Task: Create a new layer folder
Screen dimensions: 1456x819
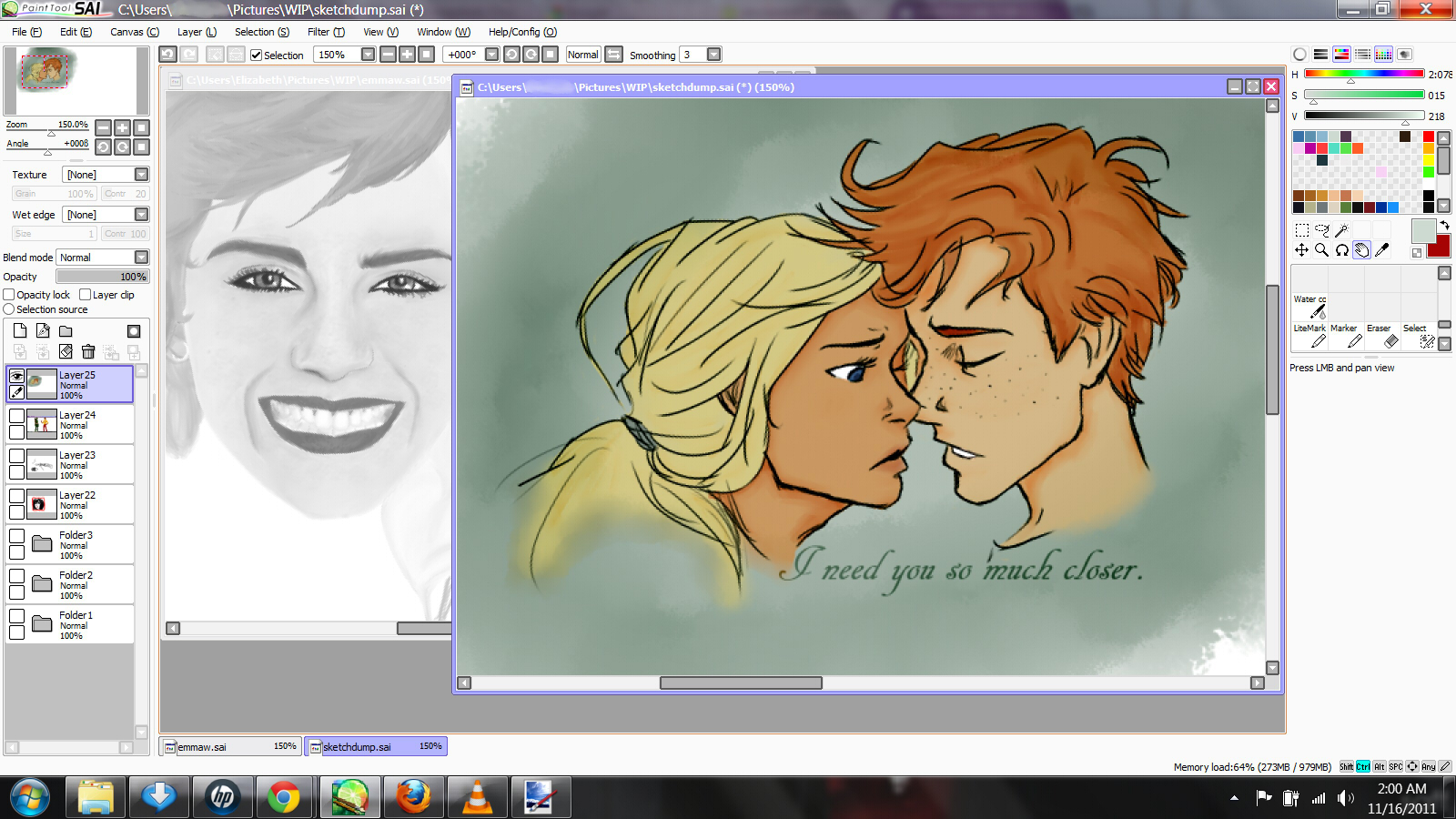Action: coord(66,331)
